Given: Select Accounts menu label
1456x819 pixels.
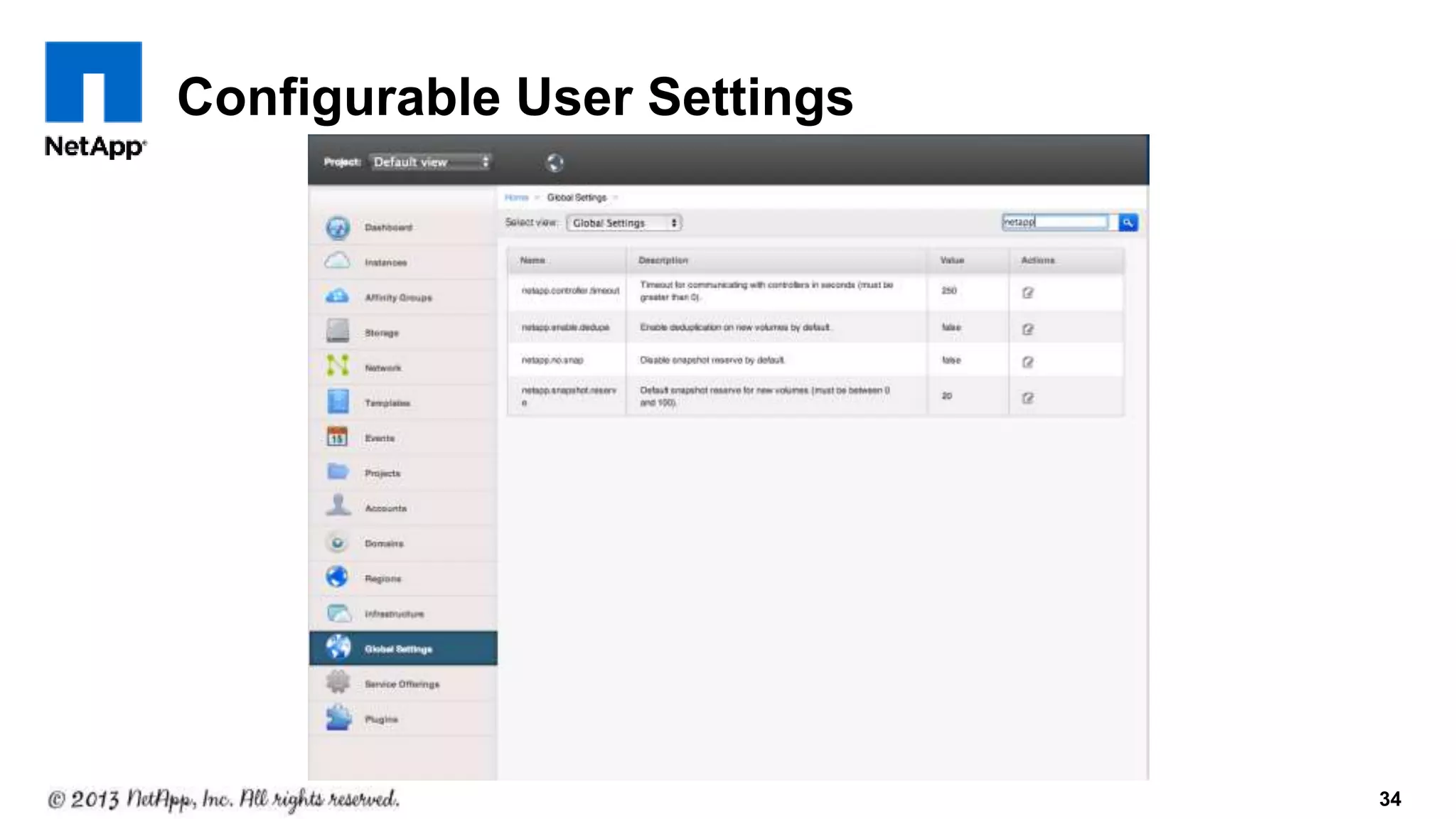Looking at the screenshot, I should coord(386,508).
